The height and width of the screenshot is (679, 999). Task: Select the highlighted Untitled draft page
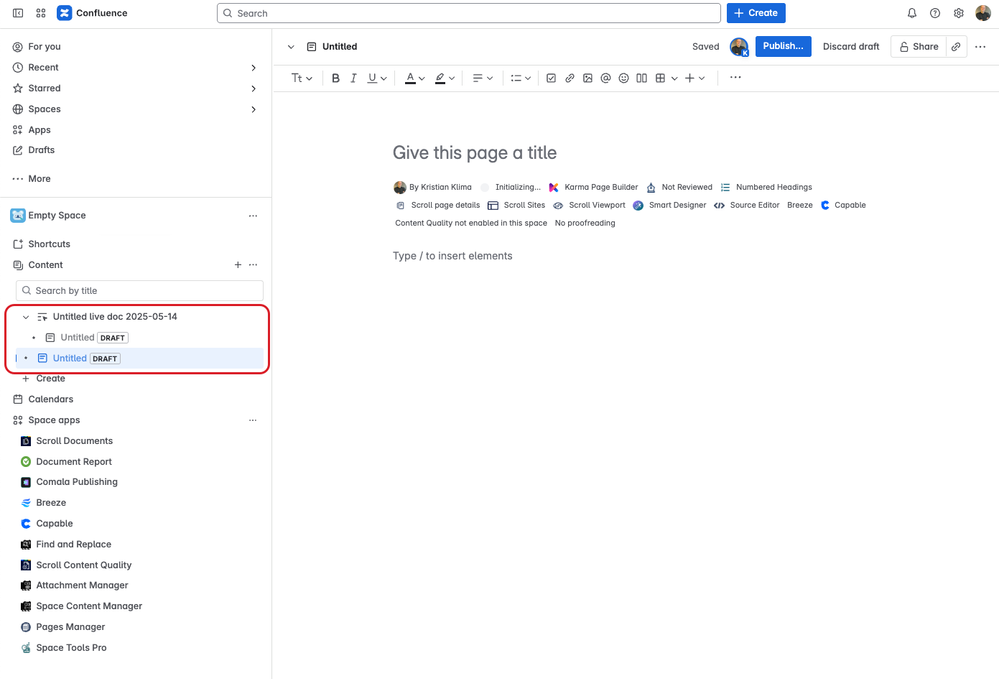coord(139,358)
